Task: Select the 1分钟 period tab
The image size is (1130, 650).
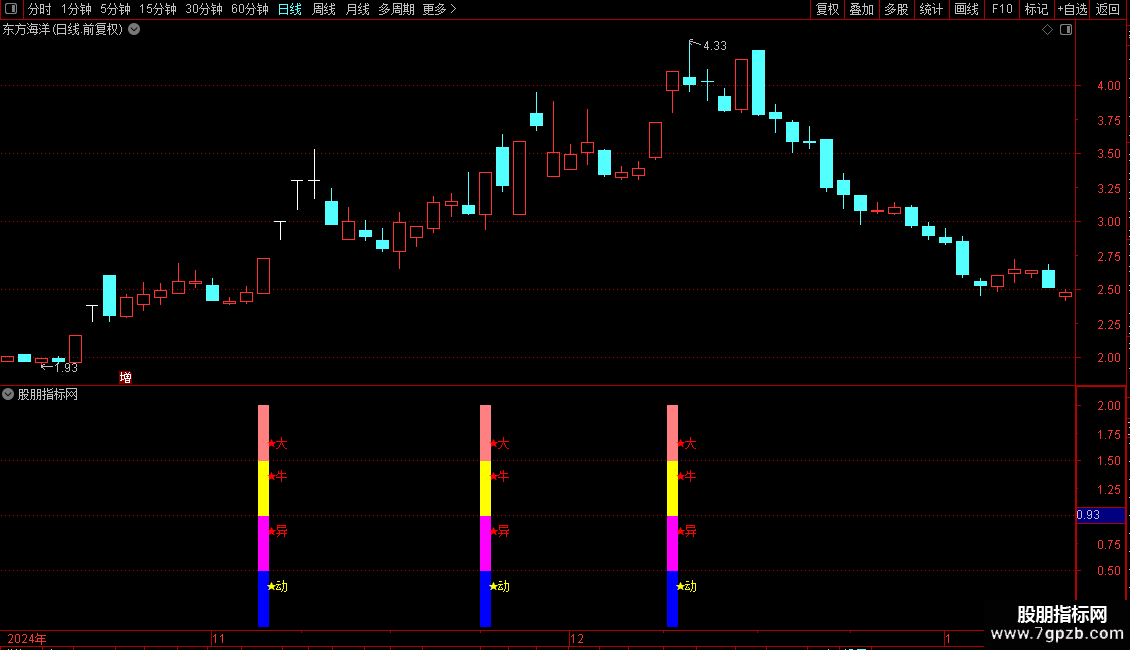Action: coord(76,9)
